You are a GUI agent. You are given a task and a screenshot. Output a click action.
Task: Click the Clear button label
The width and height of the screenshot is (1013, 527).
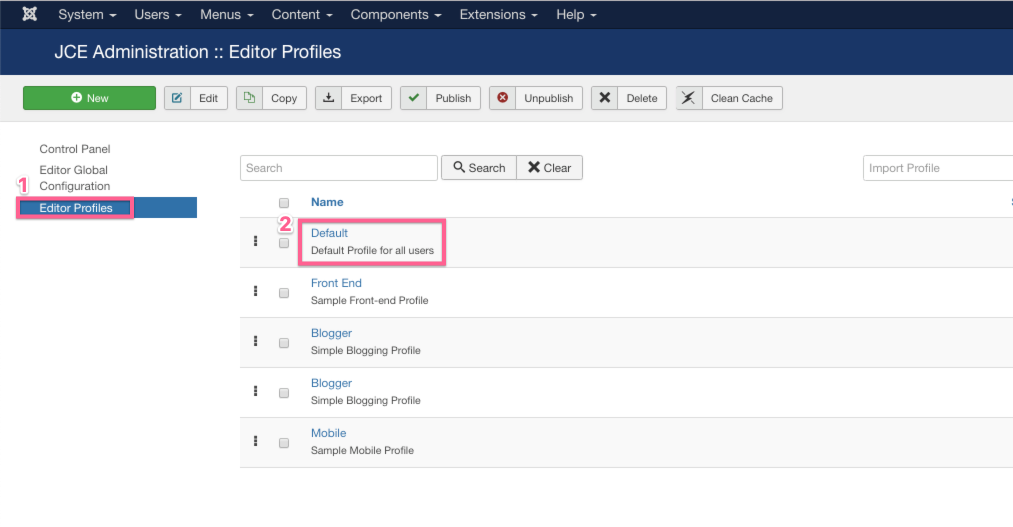pos(557,168)
